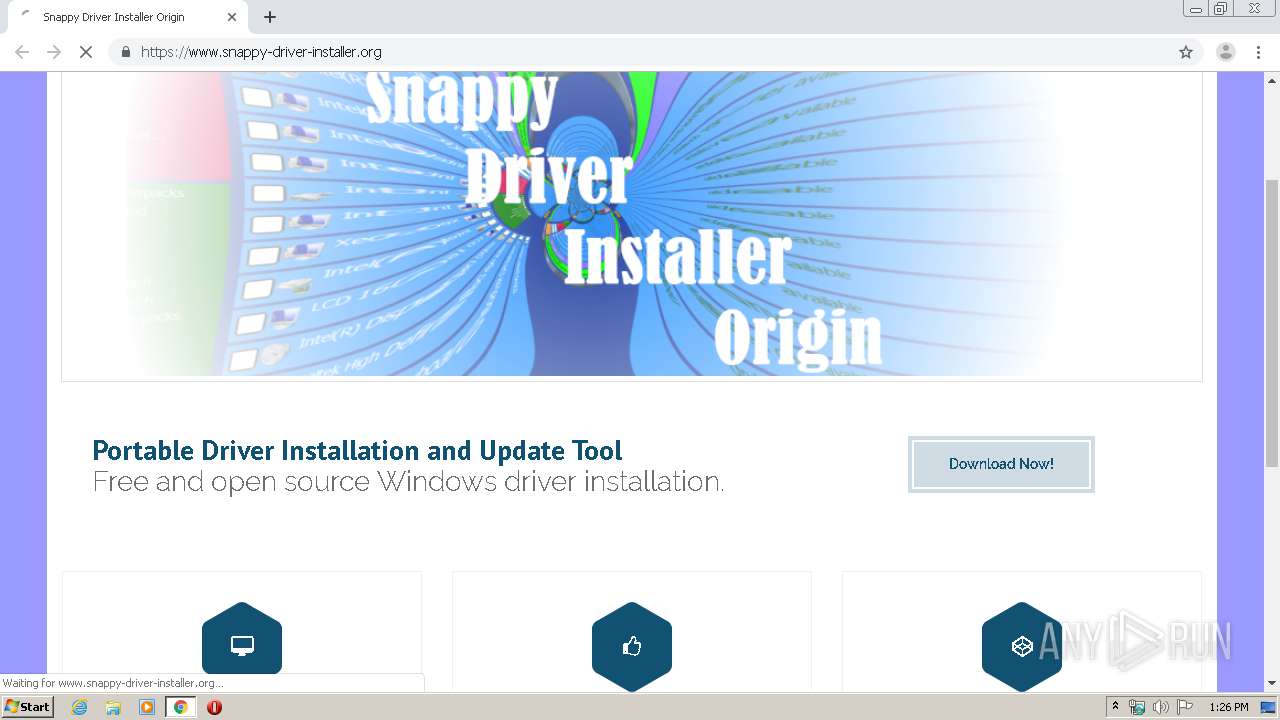Open the media player taskbar icon
Image resolution: width=1280 pixels, height=720 pixels.
tap(147, 707)
